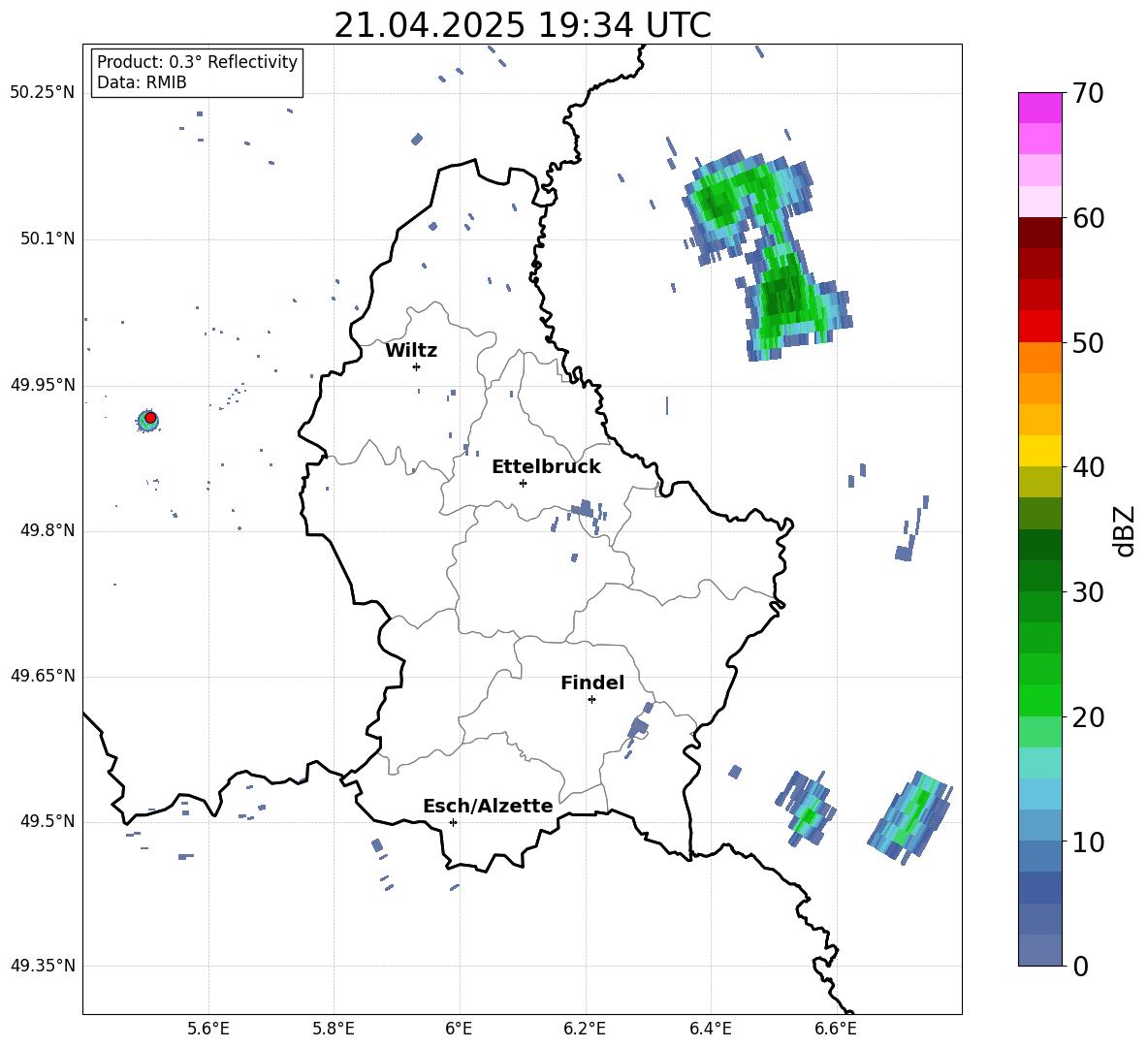Pick the magenta top colorbar segment

[x=1039, y=109]
